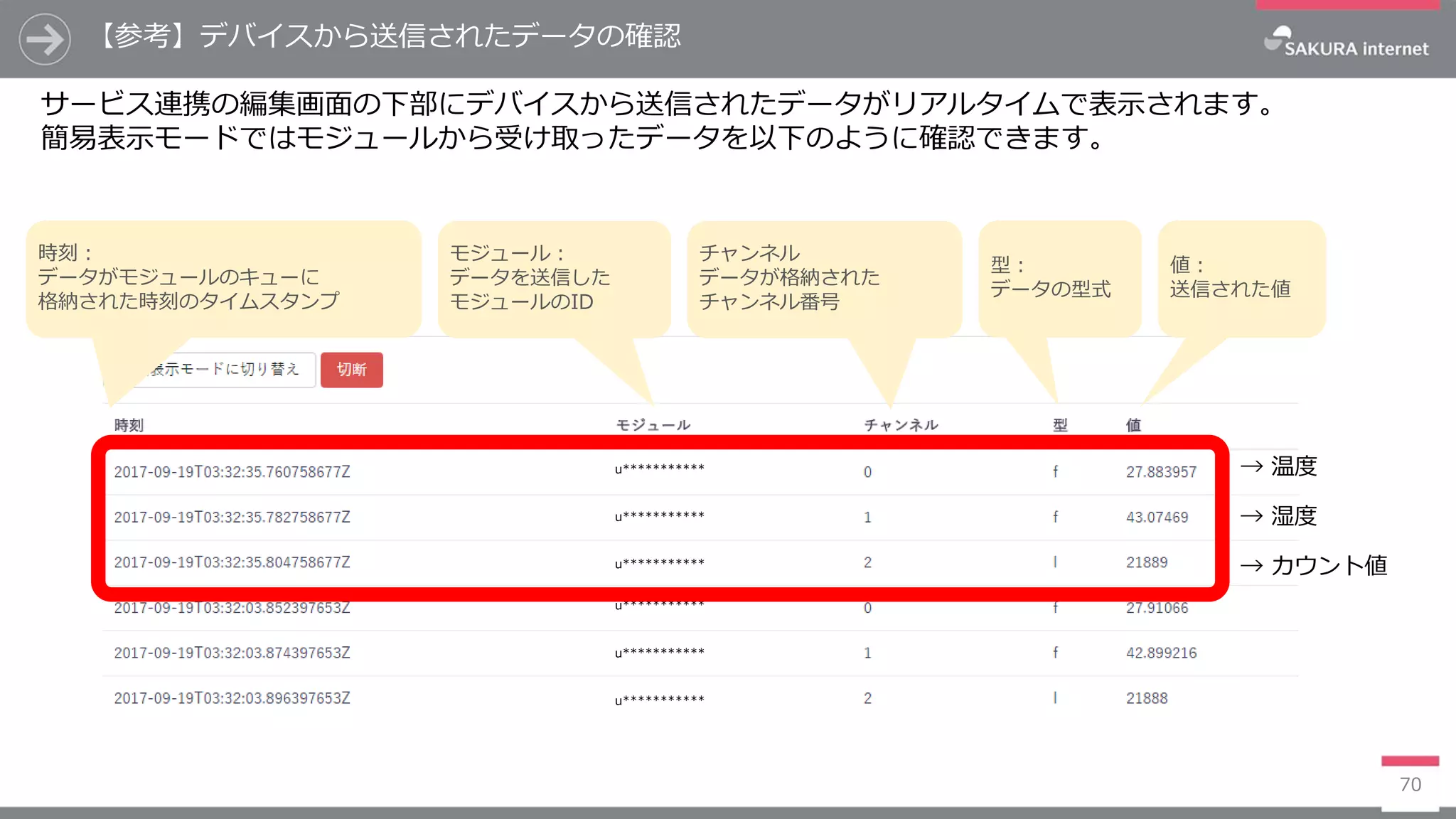
Task: Select the 型 column header
Action: 1060,425
